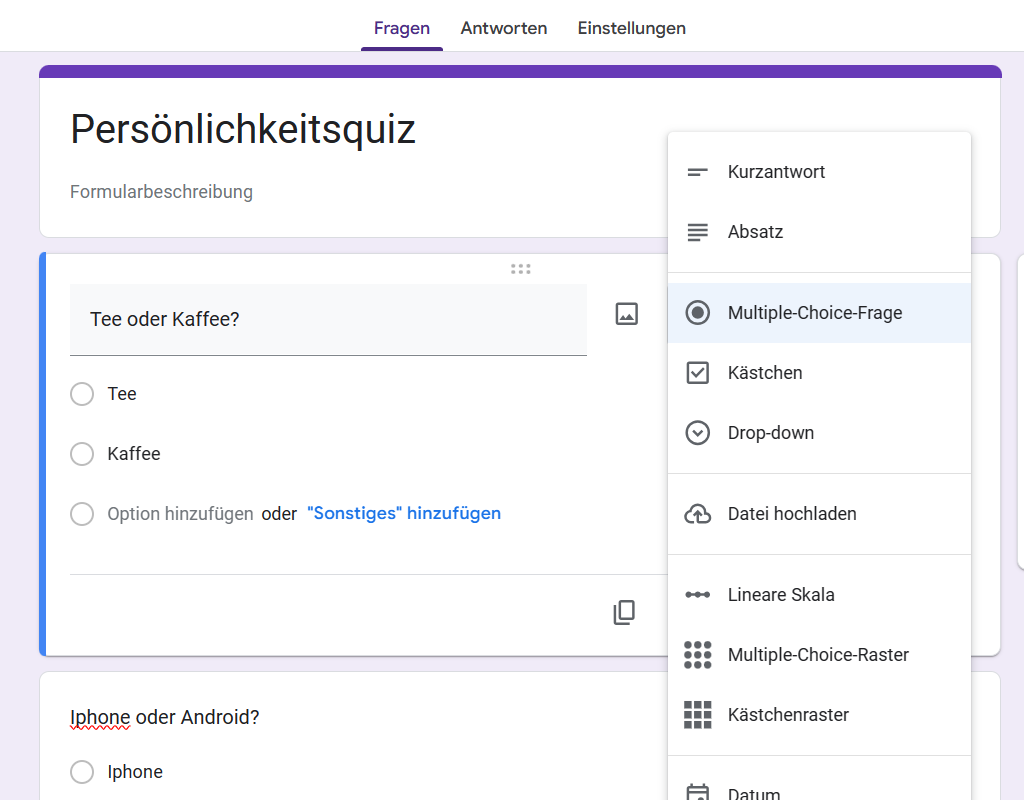Select the Iphone radio option
Viewport: 1024px width, 800px height.
(82, 772)
